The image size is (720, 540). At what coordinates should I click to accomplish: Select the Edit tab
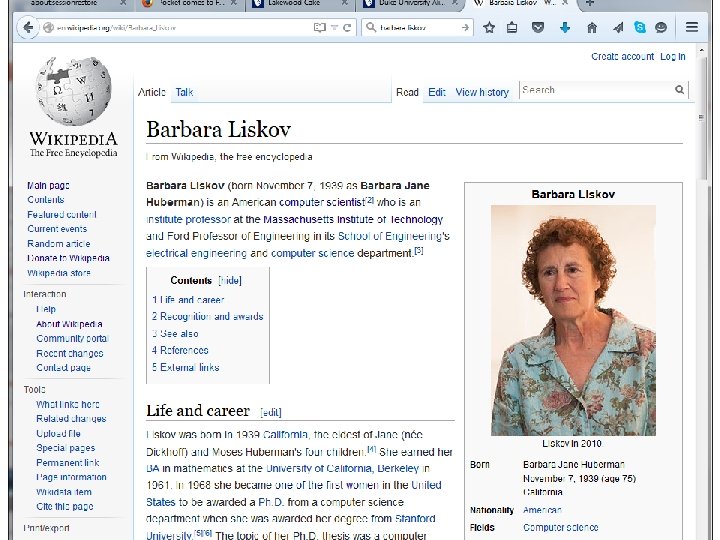(437, 92)
